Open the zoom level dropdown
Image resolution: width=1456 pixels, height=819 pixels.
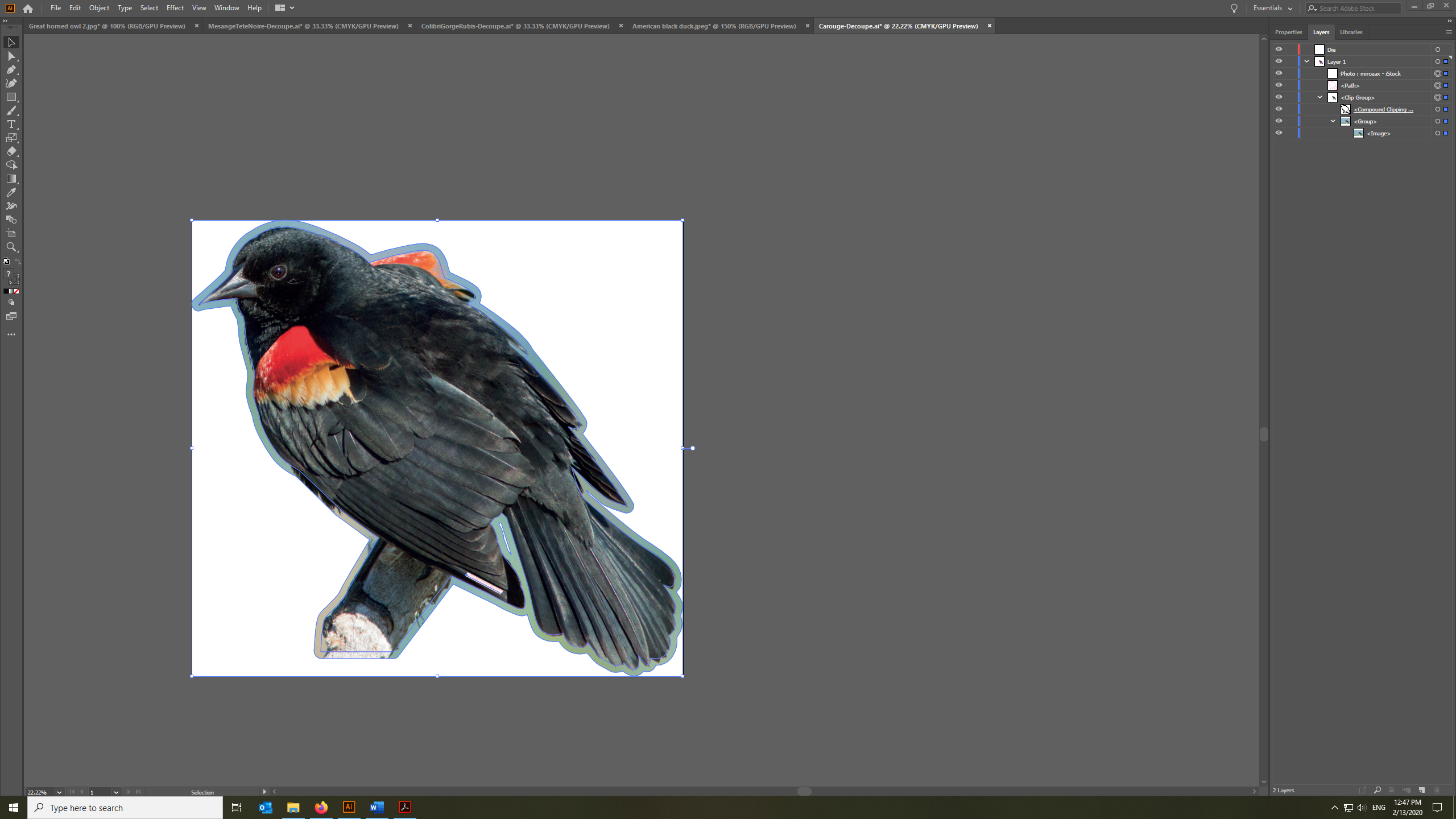point(59,792)
